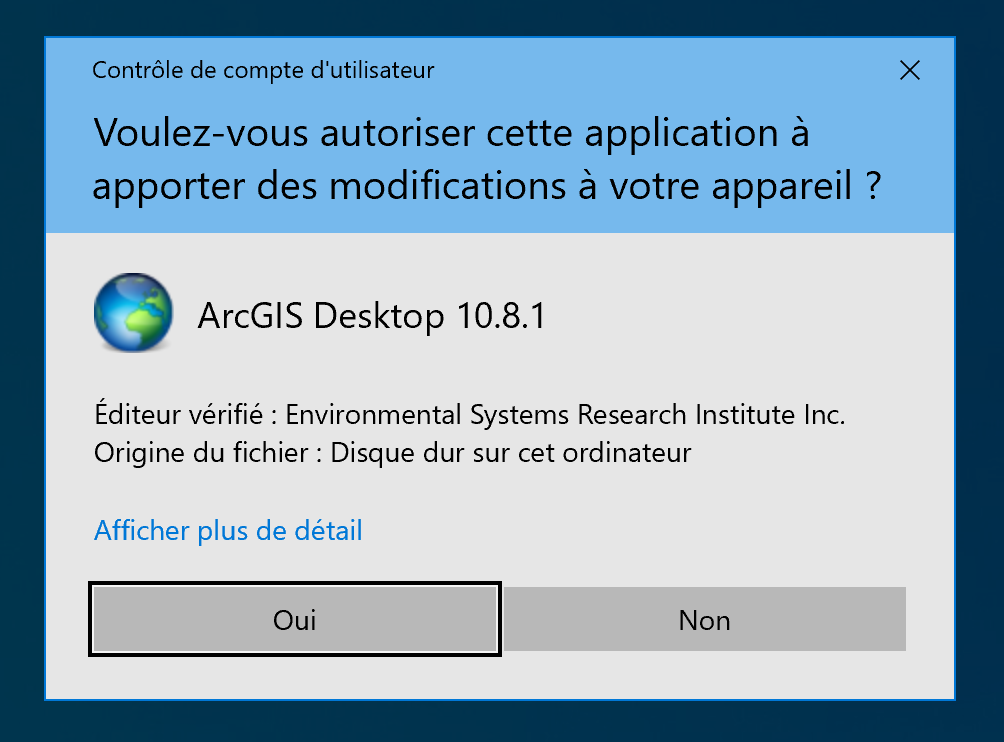Click the ArcGIS globe application icon

pyautogui.click(x=133, y=314)
